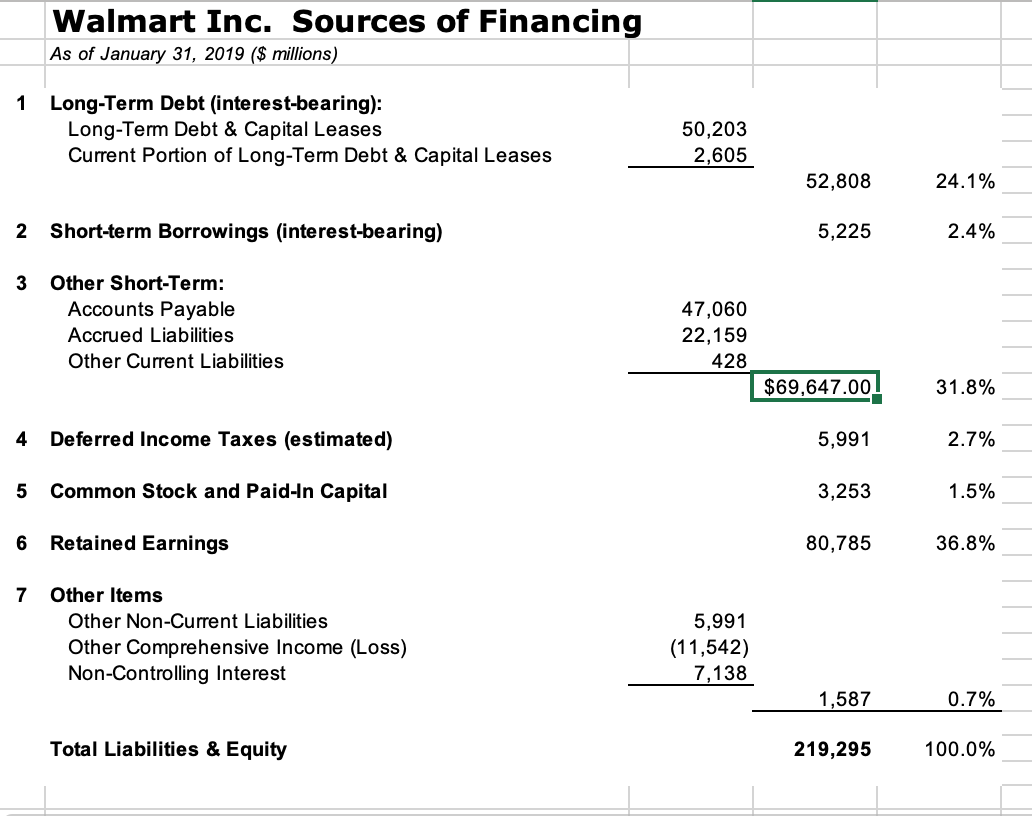Viewport: 1032px width, 816px height.
Task: Select the 1.5% percentage cell
Action: [x=971, y=492]
